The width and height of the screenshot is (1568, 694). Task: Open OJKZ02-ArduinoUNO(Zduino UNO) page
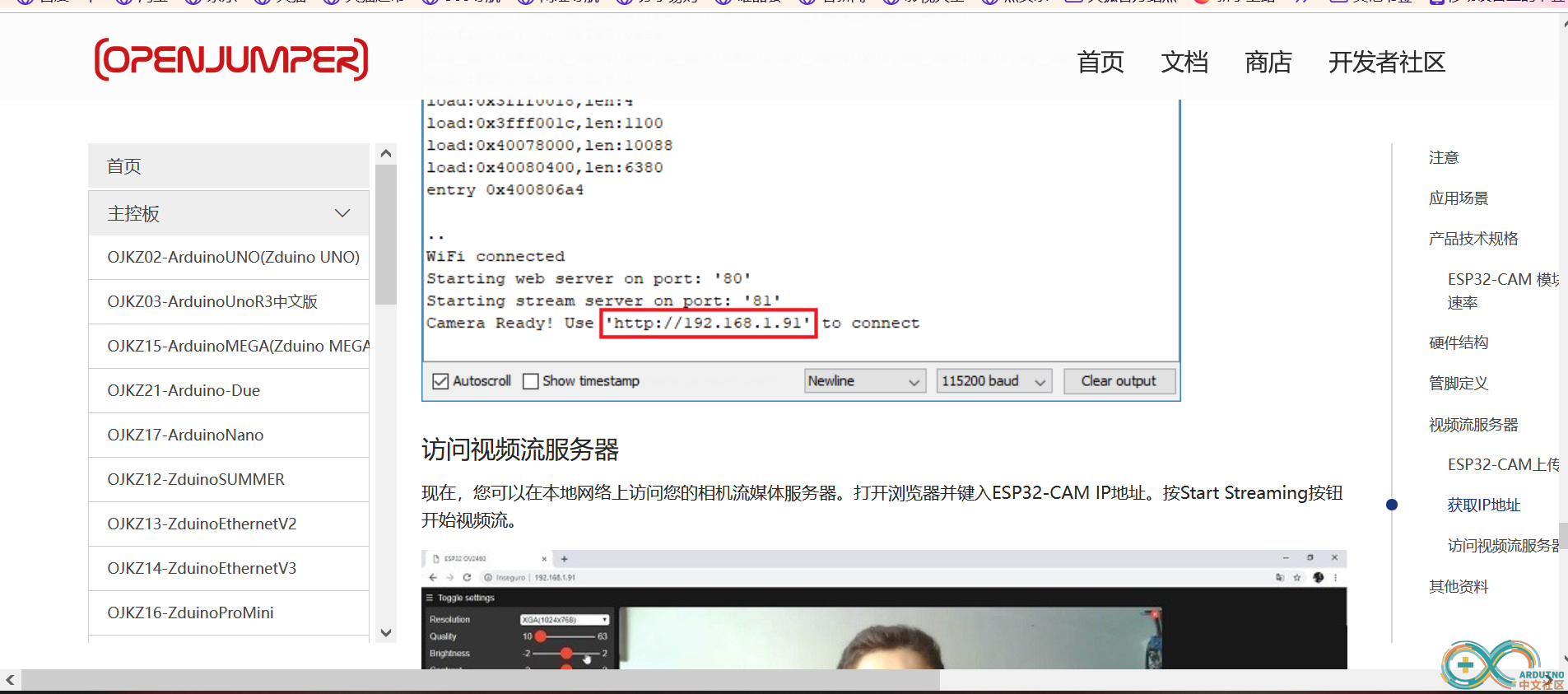pos(229,258)
